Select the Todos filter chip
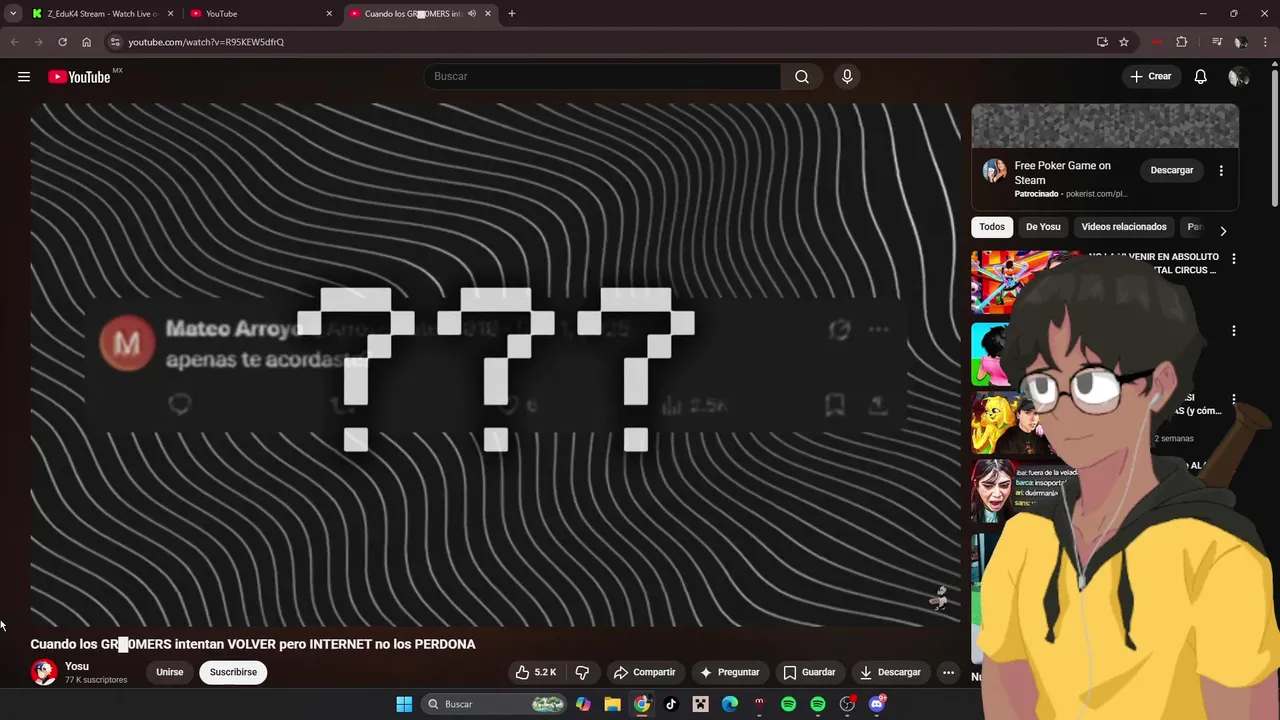 point(992,227)
